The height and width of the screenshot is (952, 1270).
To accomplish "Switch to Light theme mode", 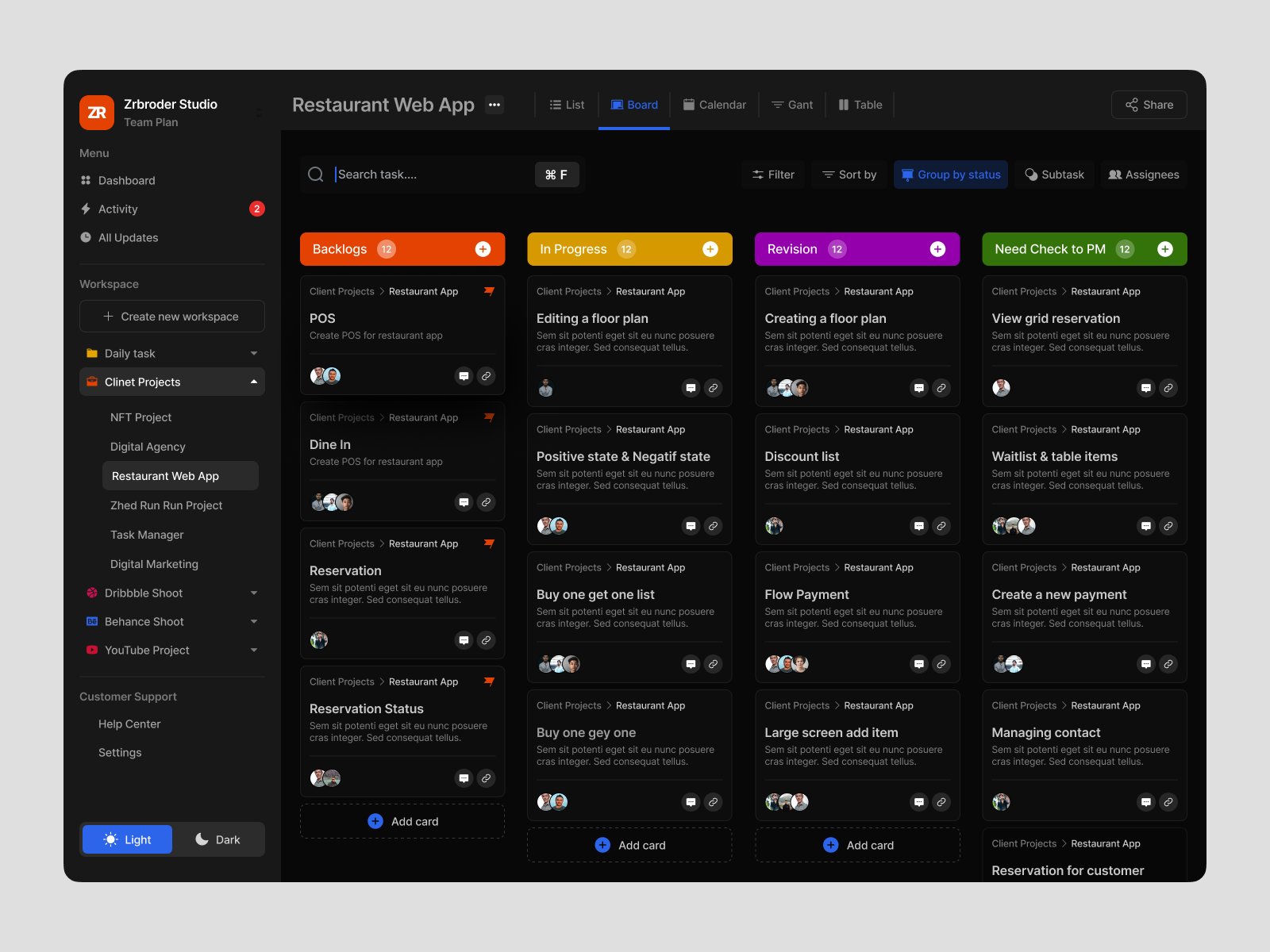I will [127, 839].
